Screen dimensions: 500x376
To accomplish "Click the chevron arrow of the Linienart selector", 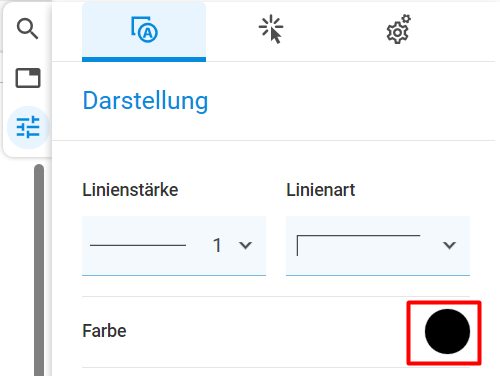I will (449, 246).
